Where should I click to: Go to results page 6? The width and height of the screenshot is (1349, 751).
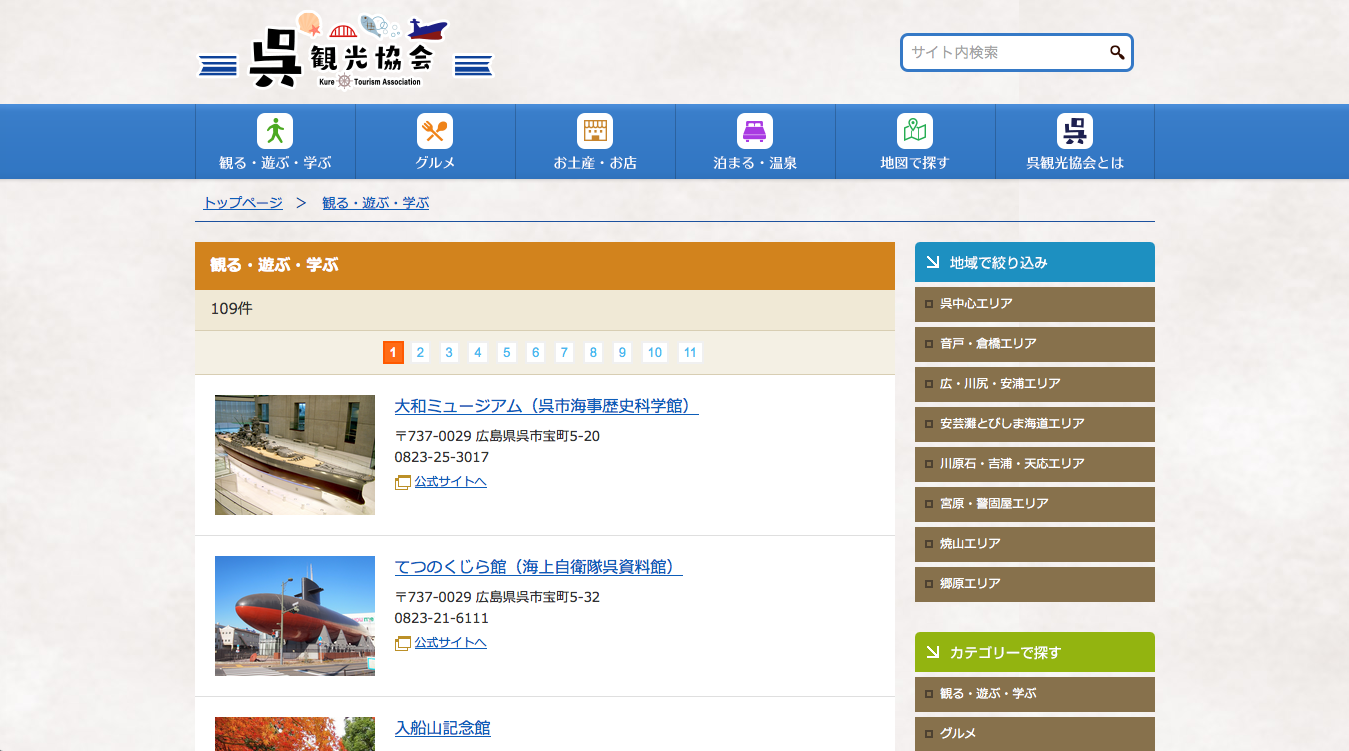coord(536,352)
